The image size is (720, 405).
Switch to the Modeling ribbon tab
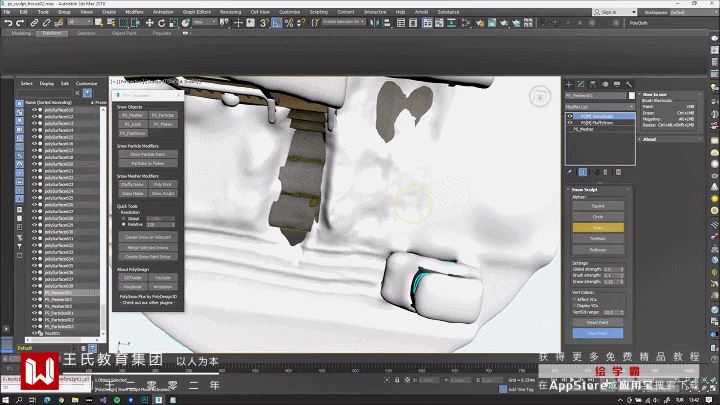click(x=21, y=33)
